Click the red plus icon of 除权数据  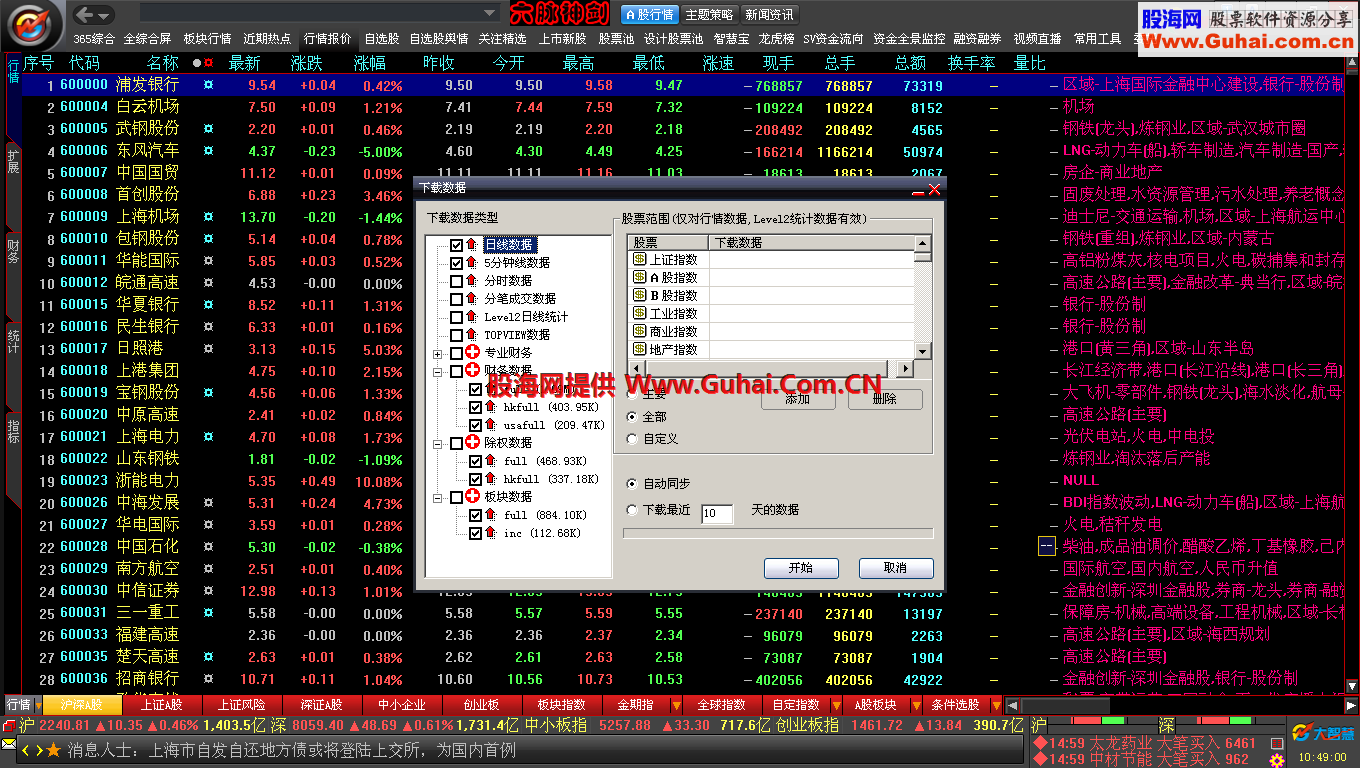(473, 443)
